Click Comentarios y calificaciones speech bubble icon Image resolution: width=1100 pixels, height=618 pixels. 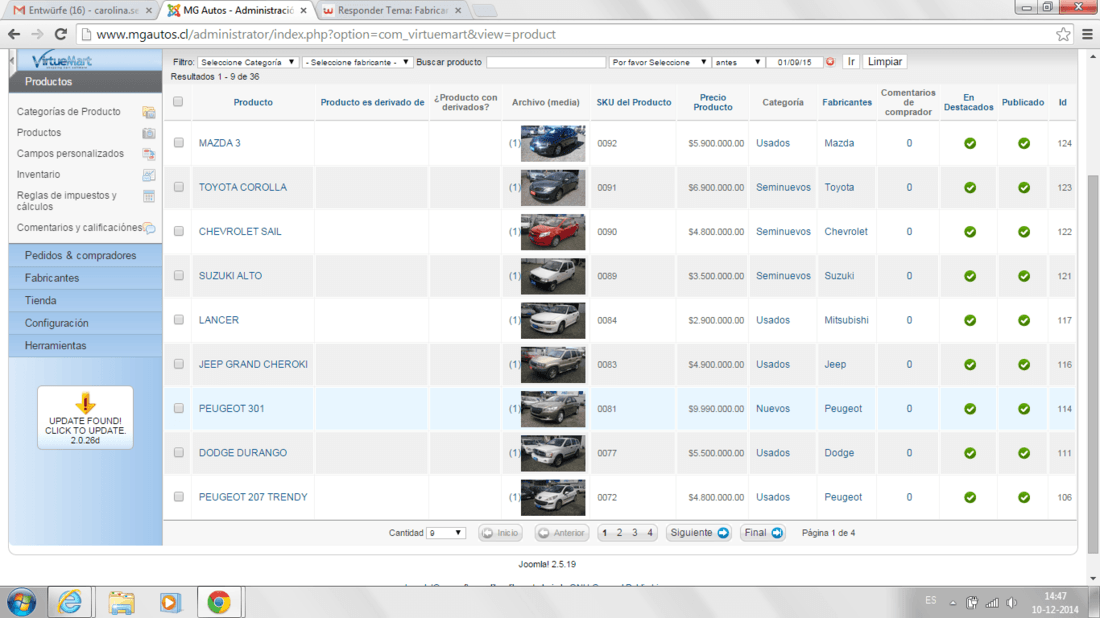pyautogui.click(x=149, y=228)
